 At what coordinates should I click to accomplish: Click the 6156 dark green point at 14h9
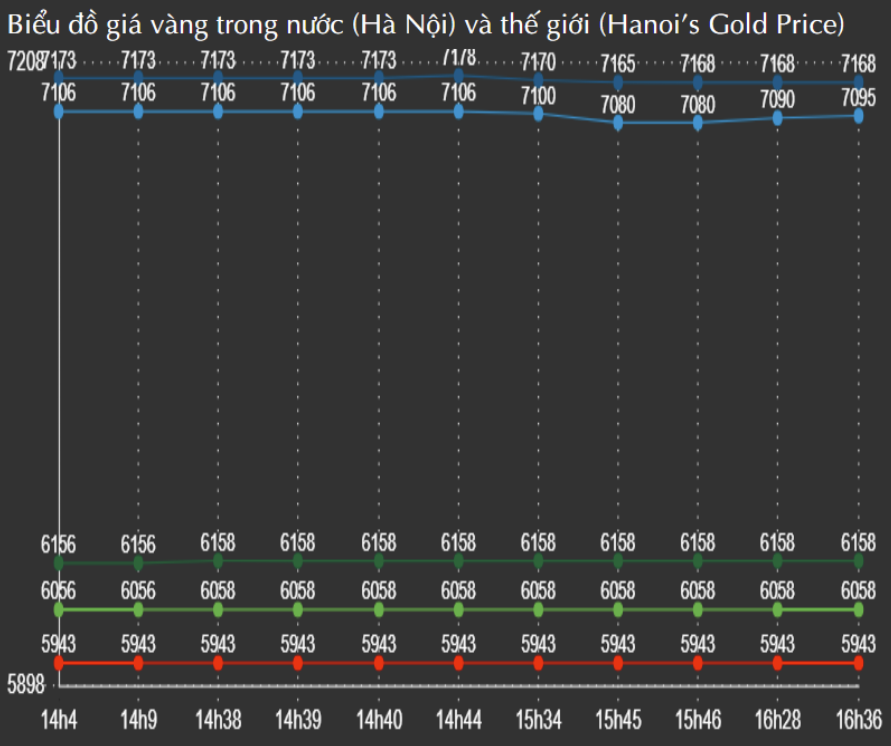click(138, 563)
